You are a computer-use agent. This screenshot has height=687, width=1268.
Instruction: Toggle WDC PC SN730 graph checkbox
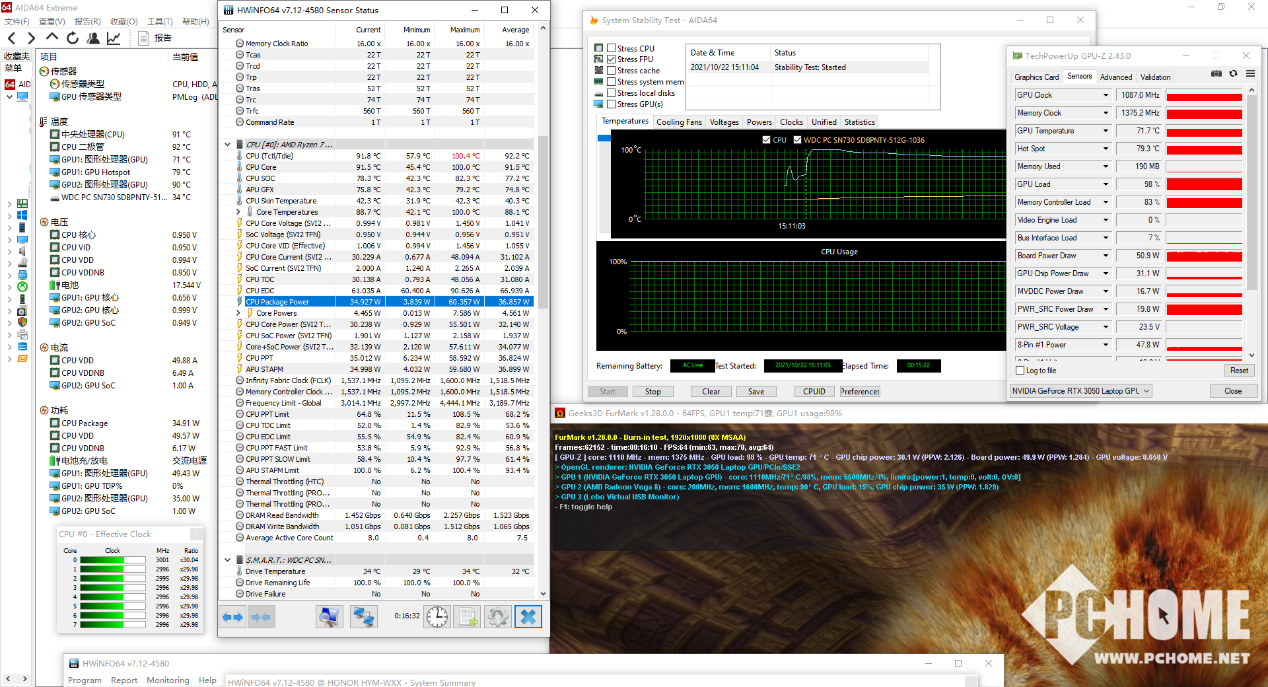tap(798, 140)
